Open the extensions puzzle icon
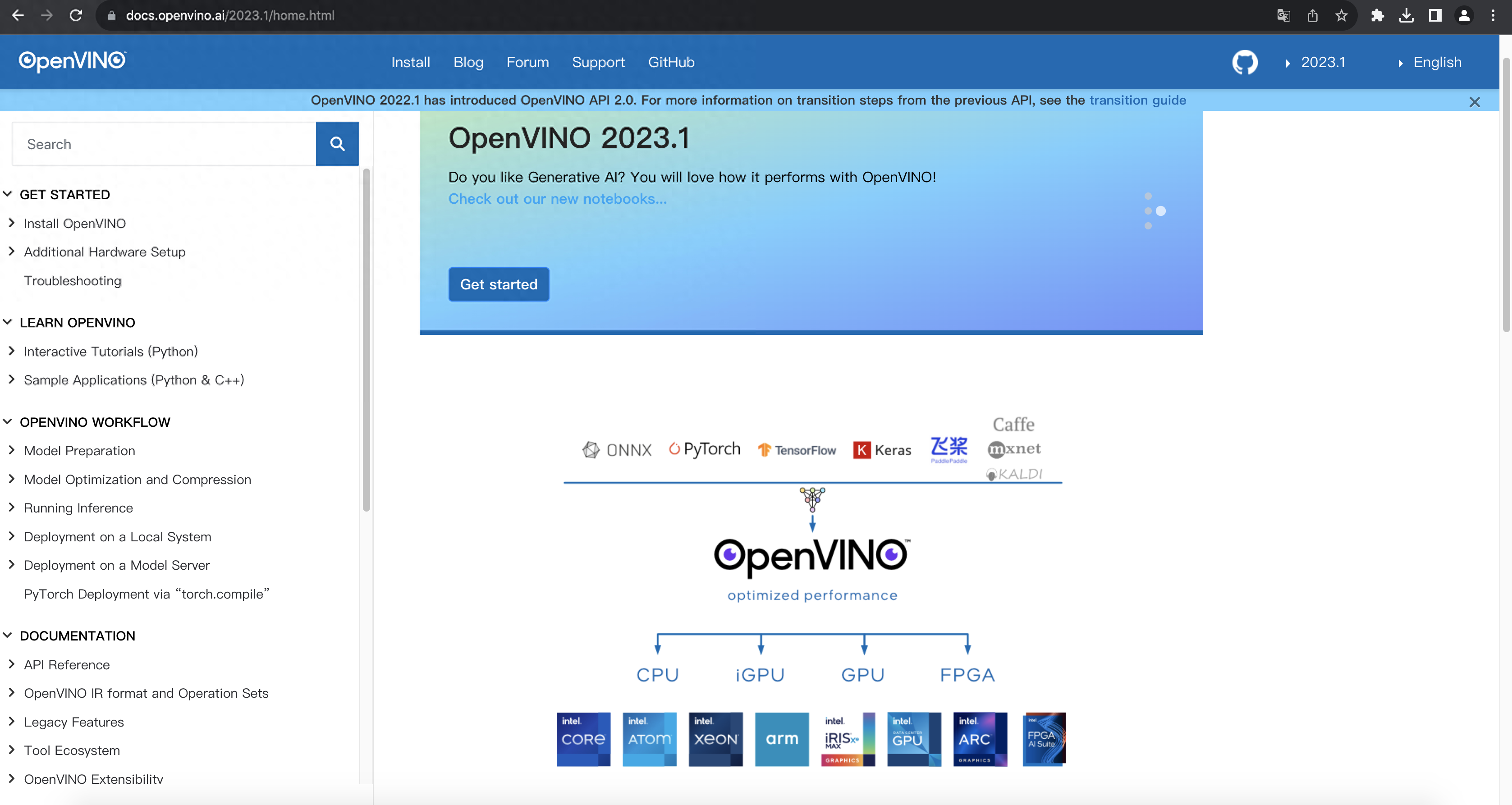Image resolution: width=1512 pixels, height=805 pixels. pyautogui.click(x=1377, y=15)
